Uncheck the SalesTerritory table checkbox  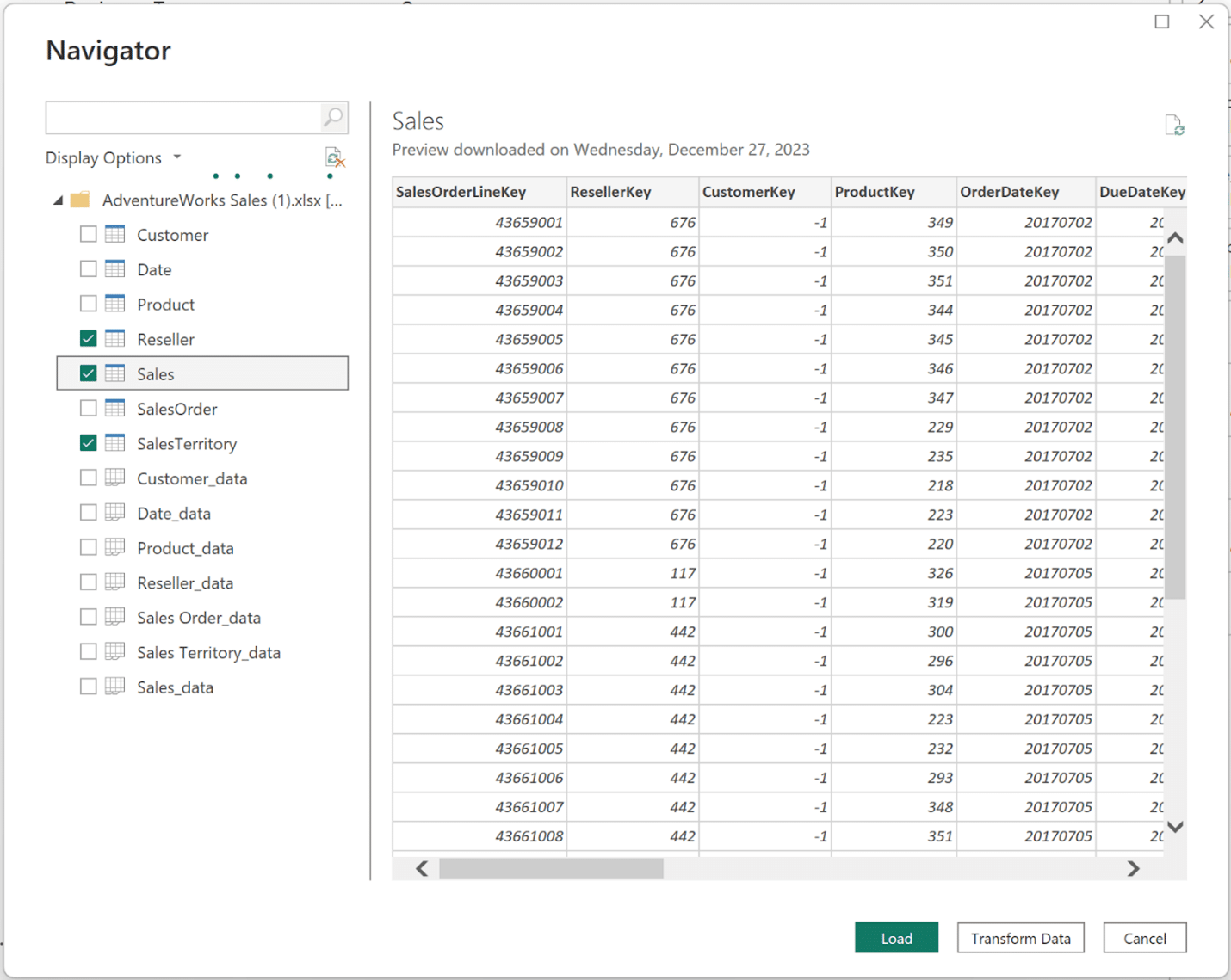[88, 443]
